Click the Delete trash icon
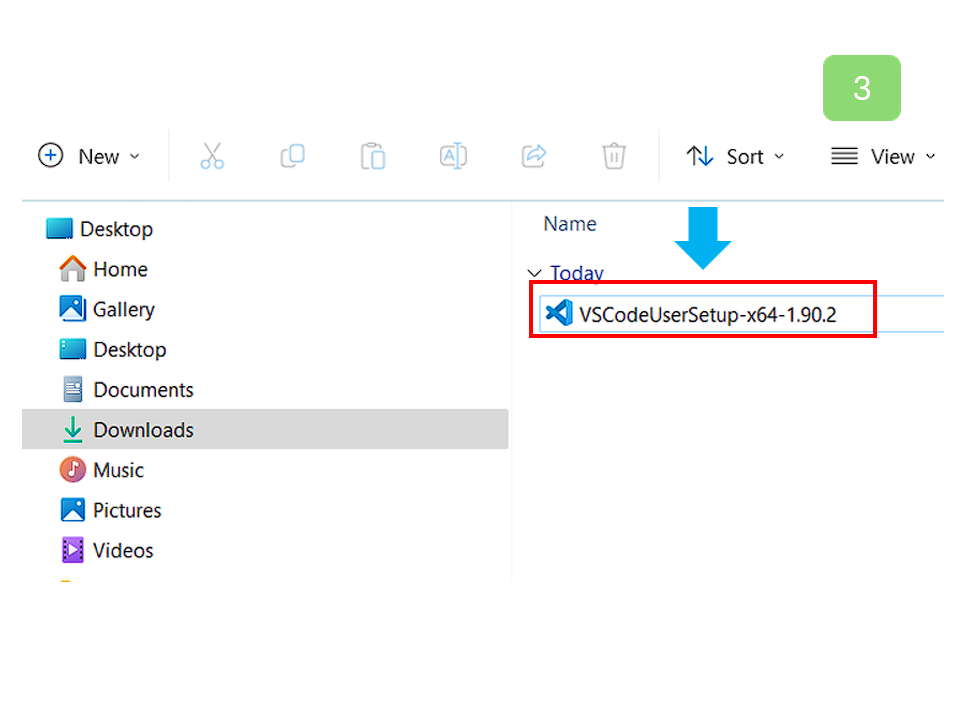The height and width of the screenshot is (719, 963). pyautogui.click(x=614, y=156)
